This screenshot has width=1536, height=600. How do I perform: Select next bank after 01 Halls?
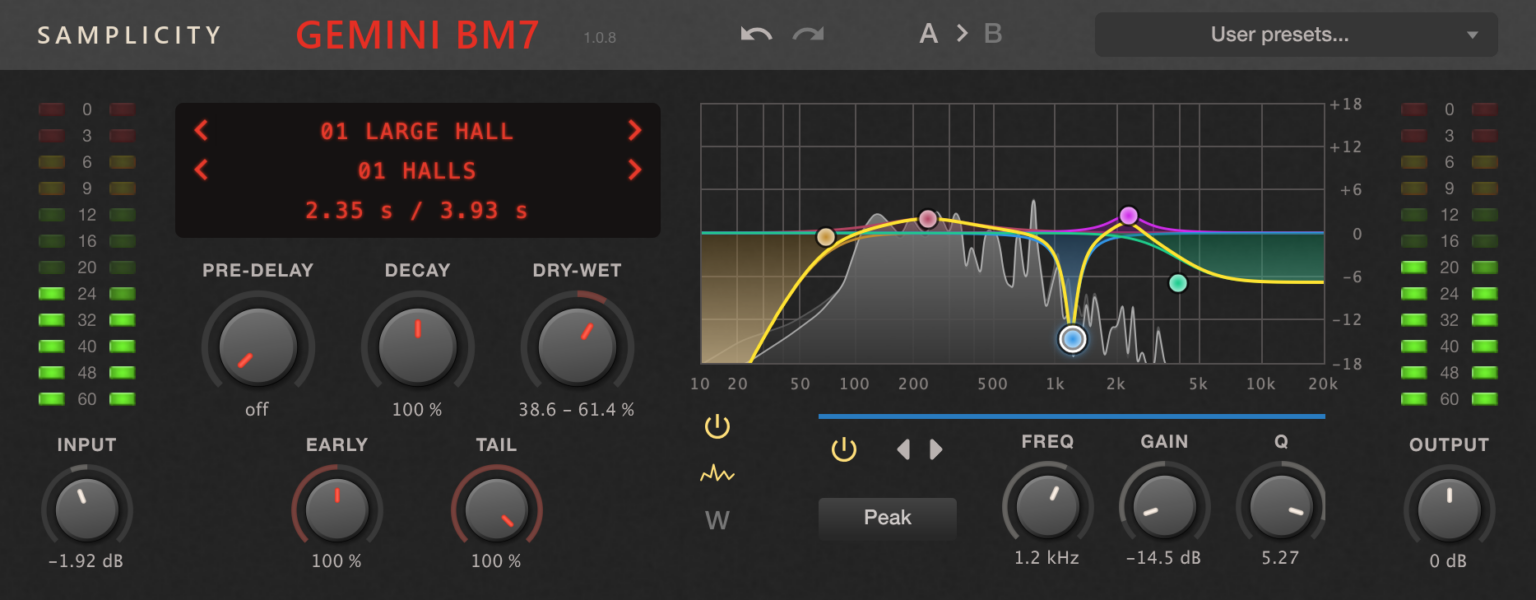(634, 171)
